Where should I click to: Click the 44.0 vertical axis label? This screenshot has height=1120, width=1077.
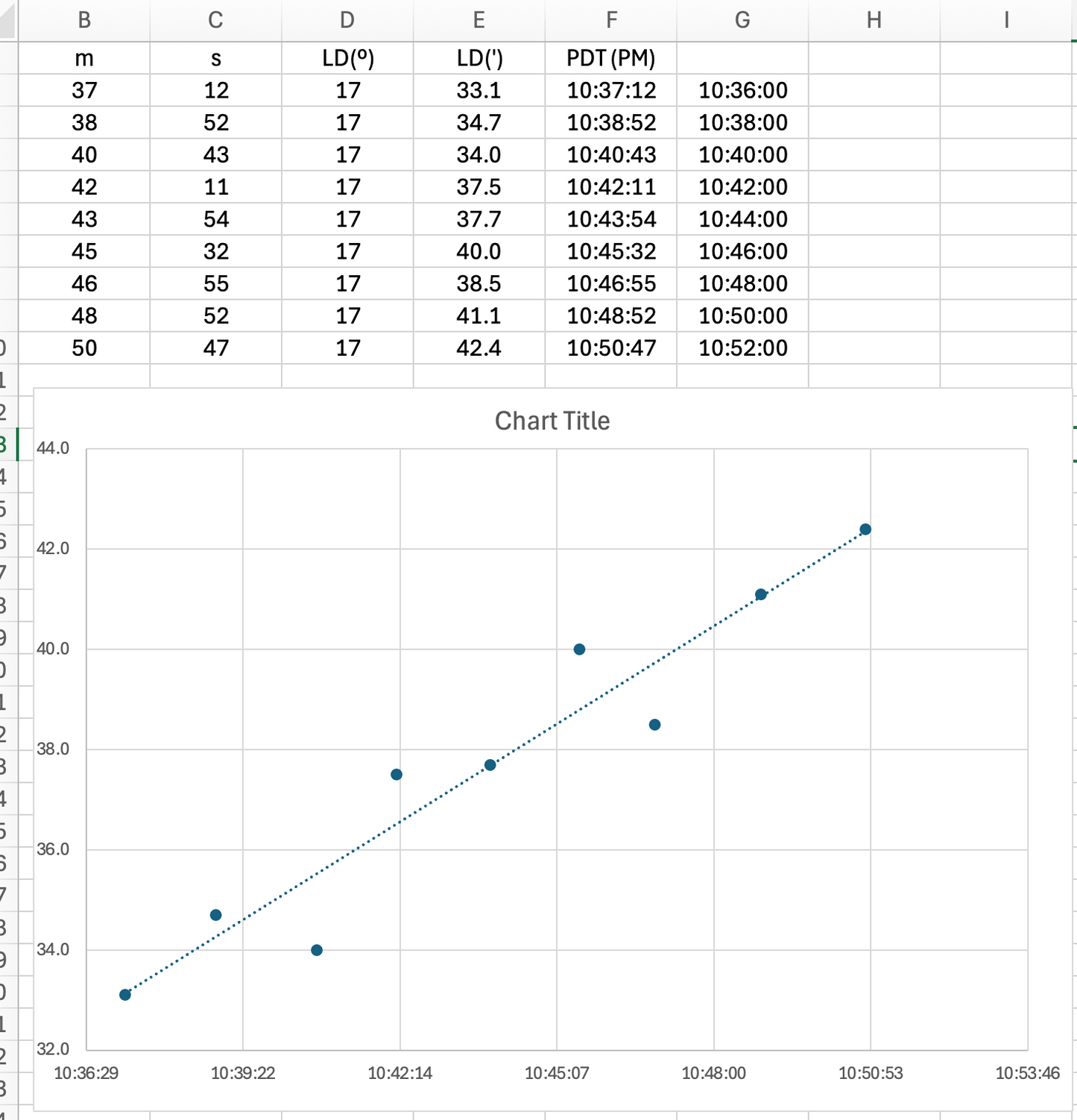[x=53, y=448]
